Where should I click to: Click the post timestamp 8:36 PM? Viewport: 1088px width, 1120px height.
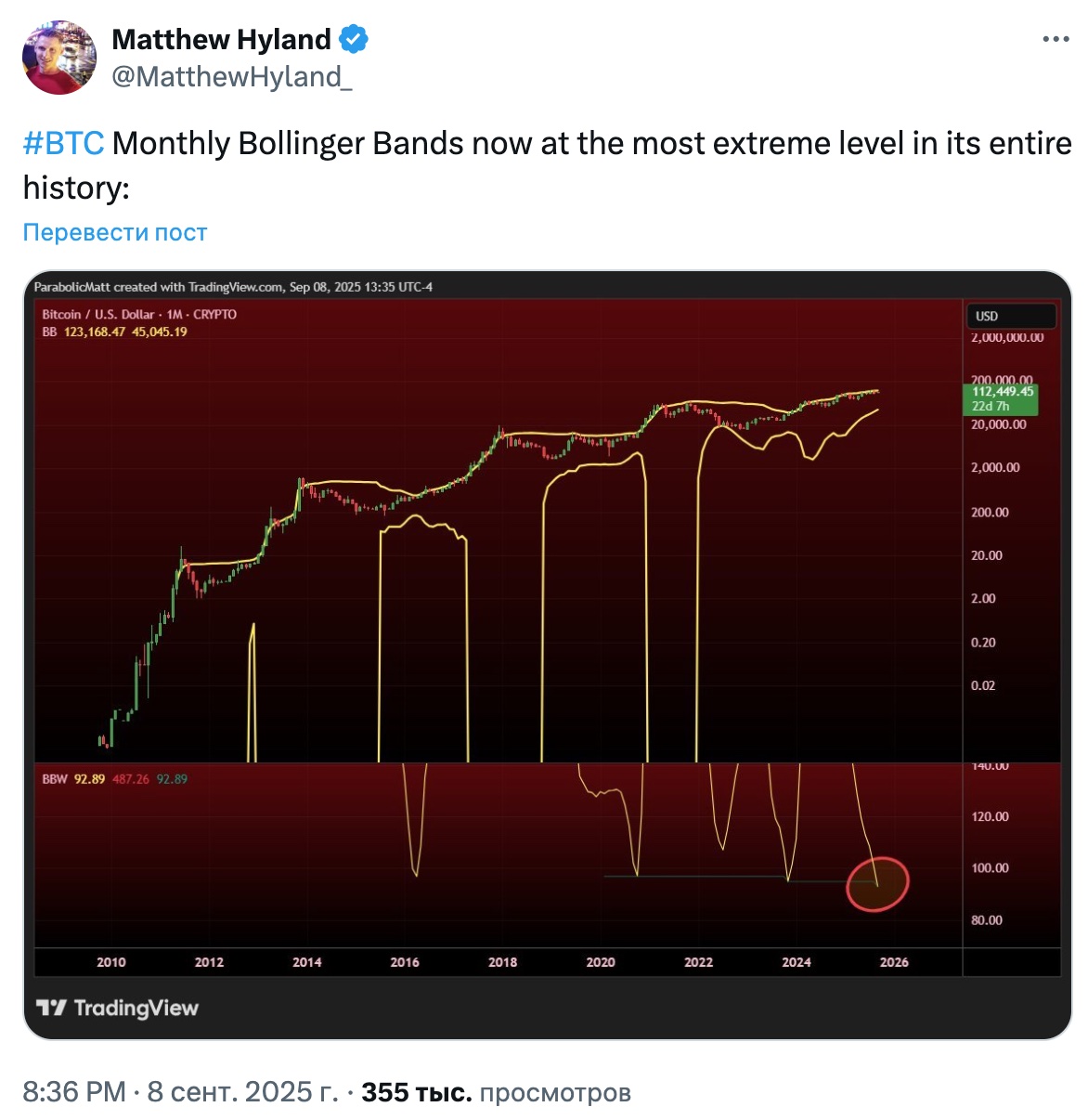tap(74, 1092)
